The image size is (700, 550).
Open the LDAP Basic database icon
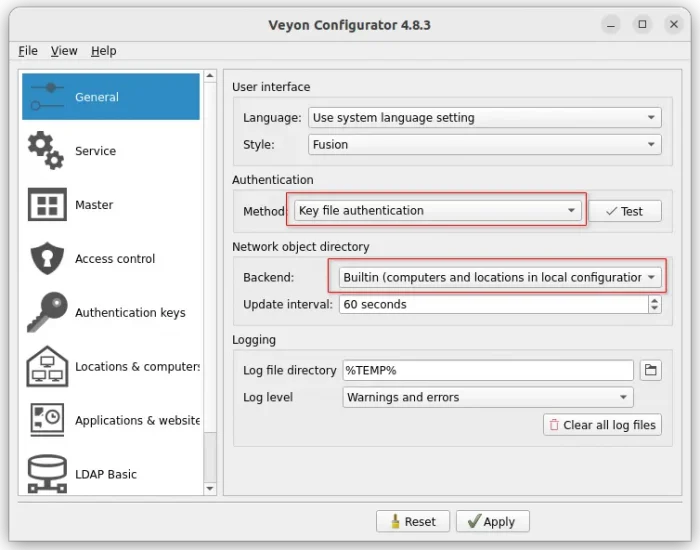tap(46, 474)
